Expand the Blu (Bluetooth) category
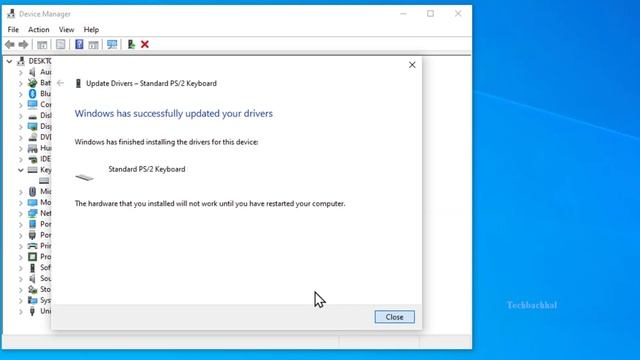The height and width of the screenshot is (360, 640). pos(20,93)
